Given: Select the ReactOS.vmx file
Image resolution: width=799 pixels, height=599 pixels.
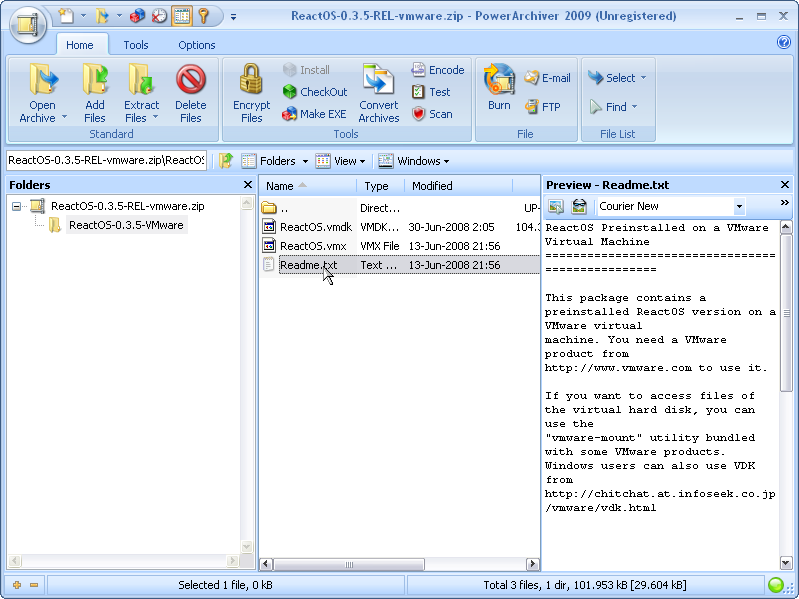Looking at the screenshot, I should point(400,246).
